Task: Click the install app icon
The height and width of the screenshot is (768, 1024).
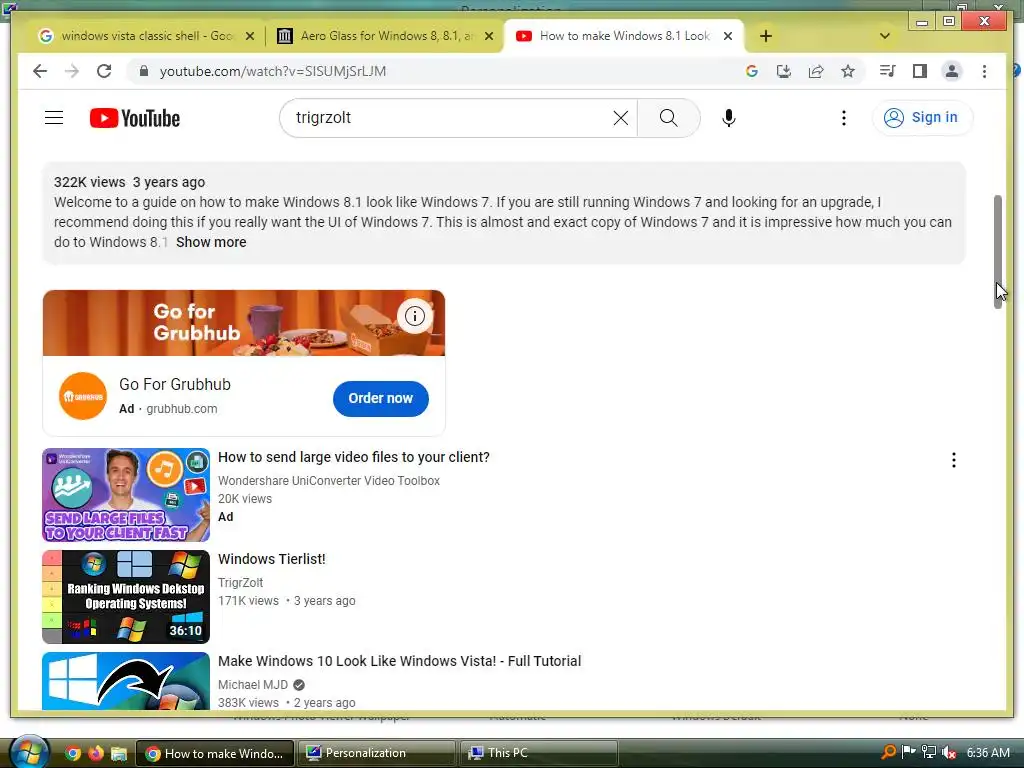Action: [x=784, y=71]
